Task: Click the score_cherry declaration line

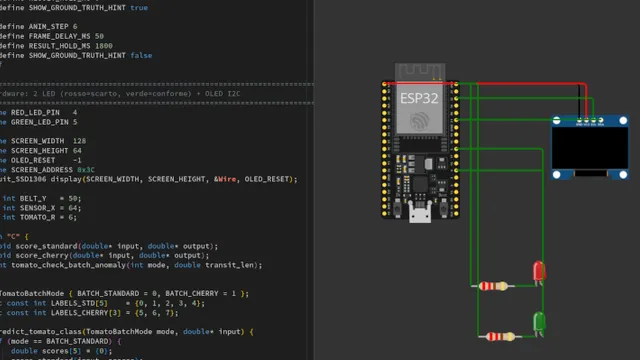Action: click(104, 255)
